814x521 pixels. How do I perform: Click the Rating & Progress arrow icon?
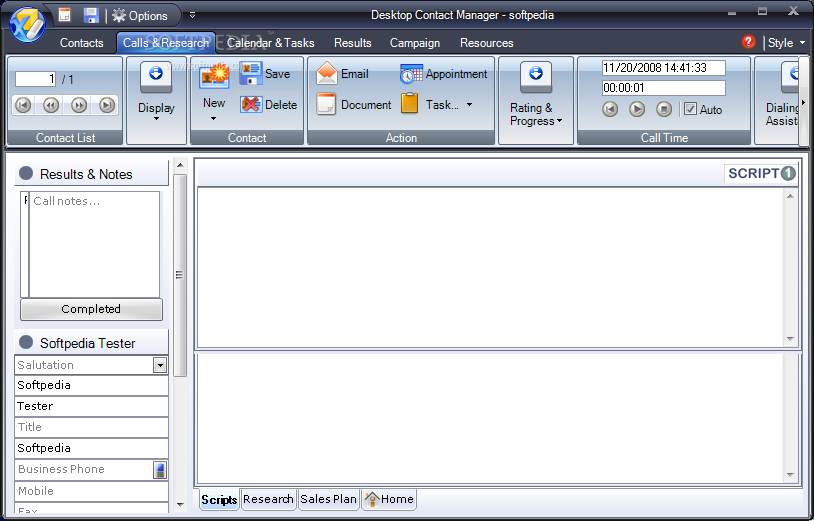tap(536, 76)
